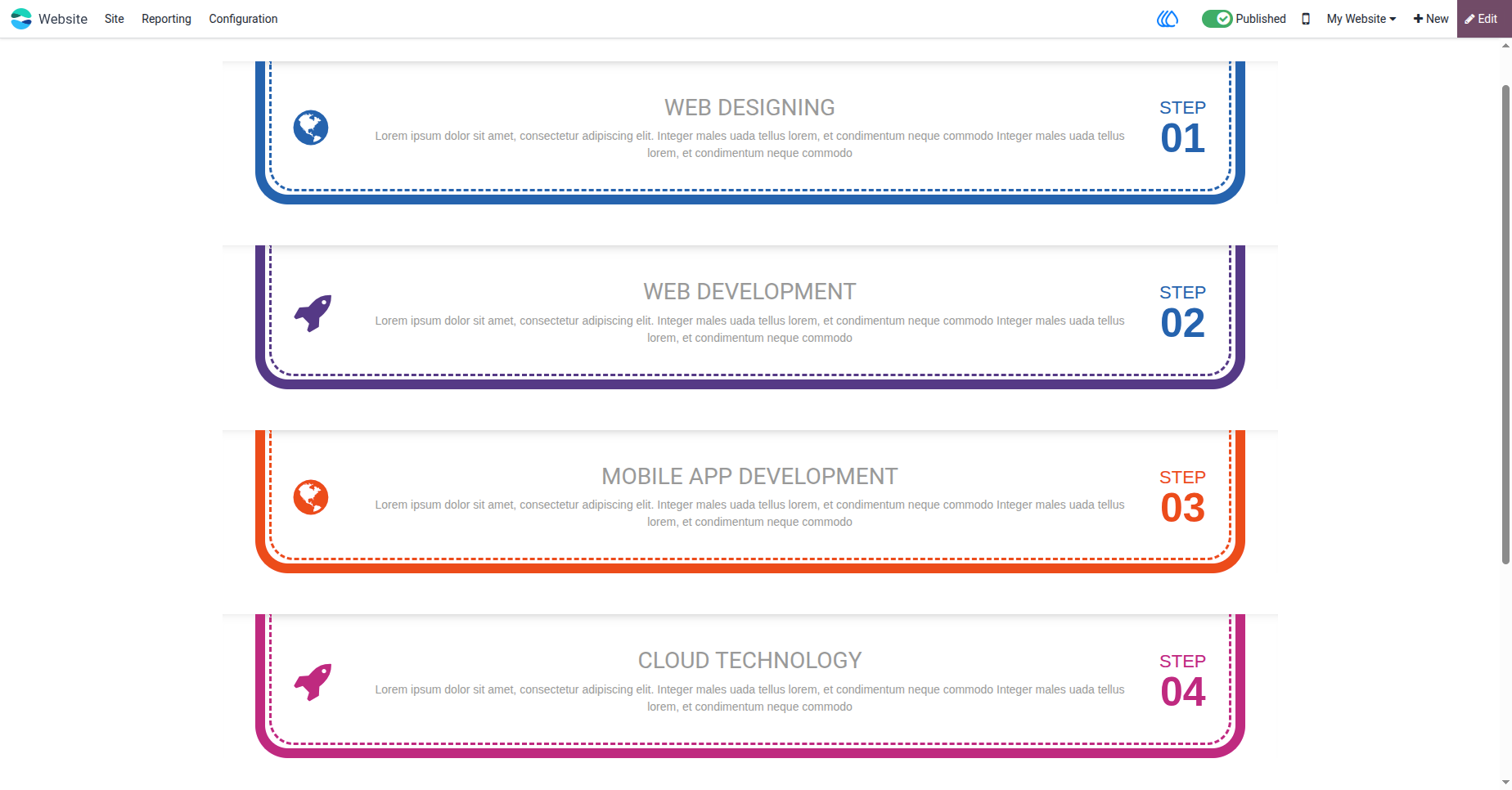Open the Site menu
This screenshot has height=790, width=1512.
pos(115,19)
